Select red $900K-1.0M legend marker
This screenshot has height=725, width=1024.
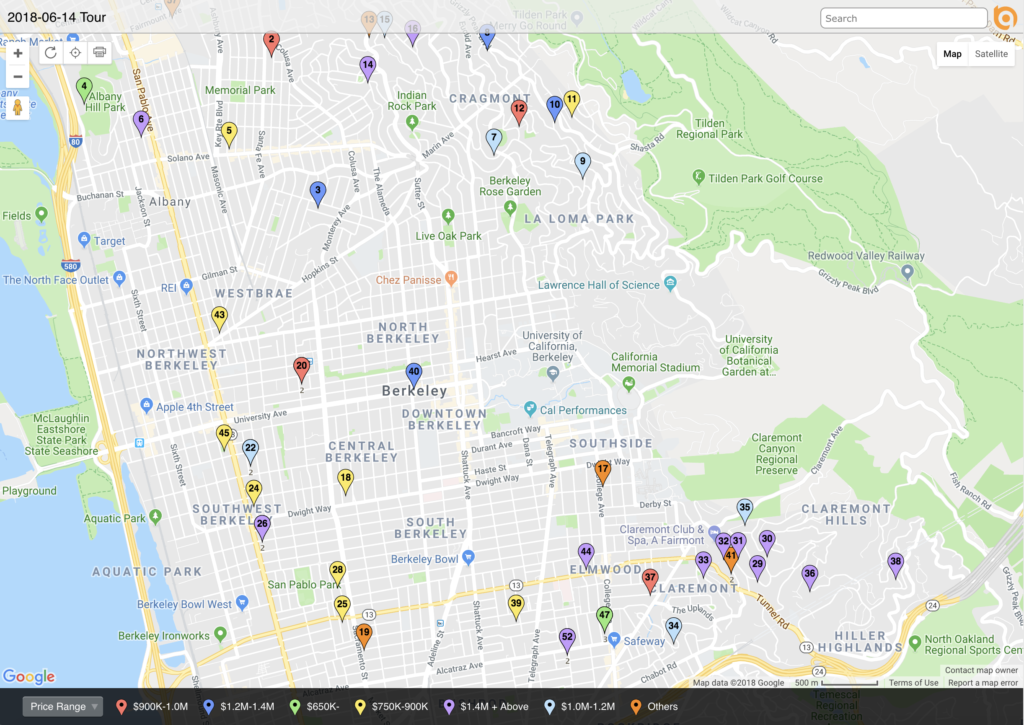point(121,707)
